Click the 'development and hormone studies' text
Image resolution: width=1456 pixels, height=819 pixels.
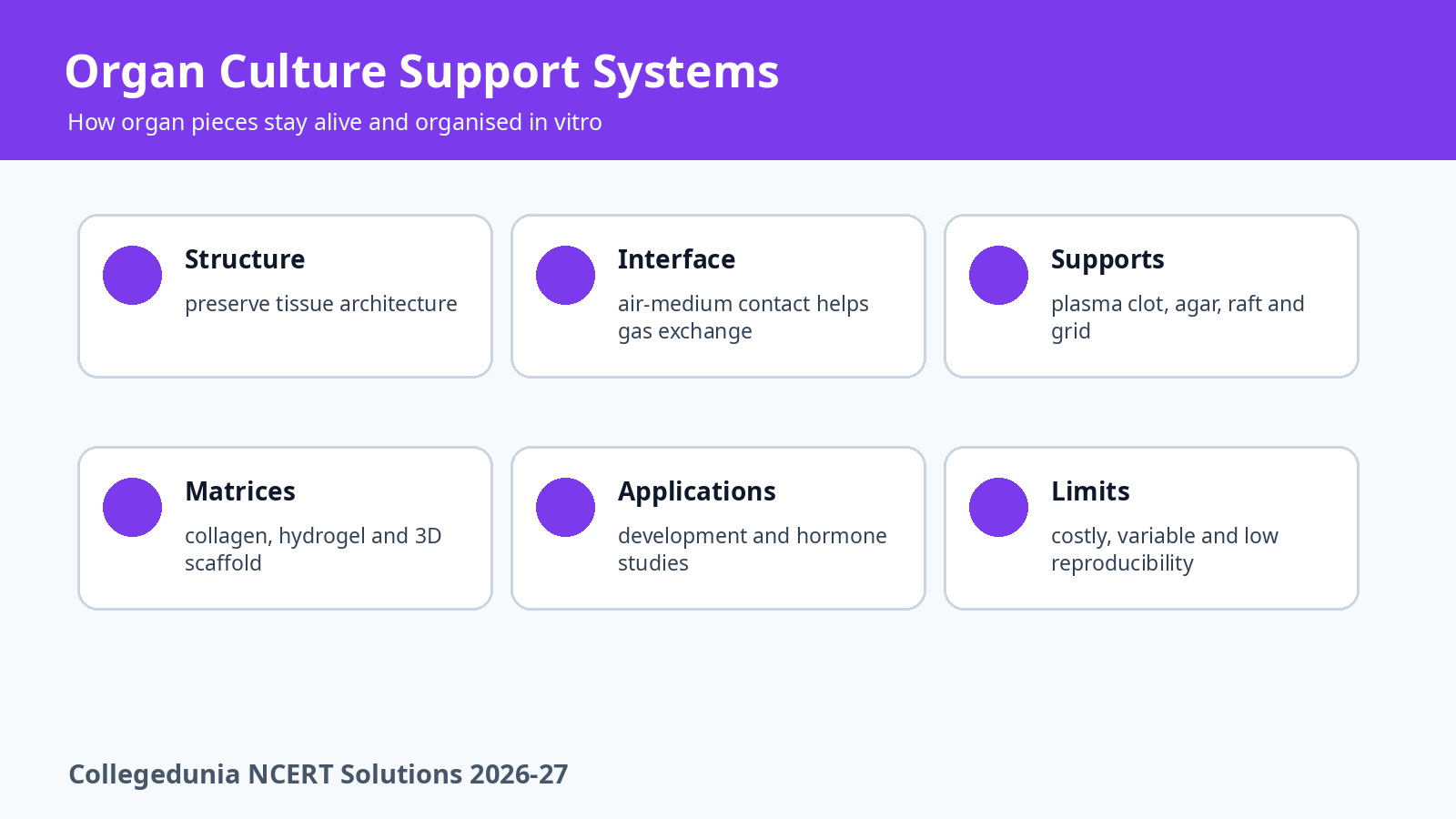tap(753, 550)
